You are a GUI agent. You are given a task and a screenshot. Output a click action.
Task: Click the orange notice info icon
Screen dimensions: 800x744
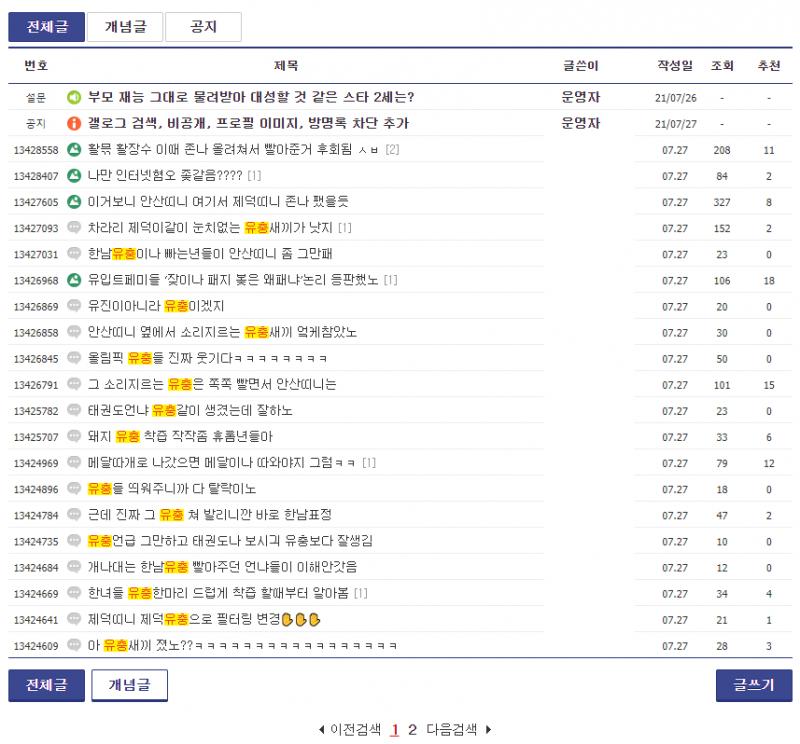pyautogui.click(x=74, y=123)
